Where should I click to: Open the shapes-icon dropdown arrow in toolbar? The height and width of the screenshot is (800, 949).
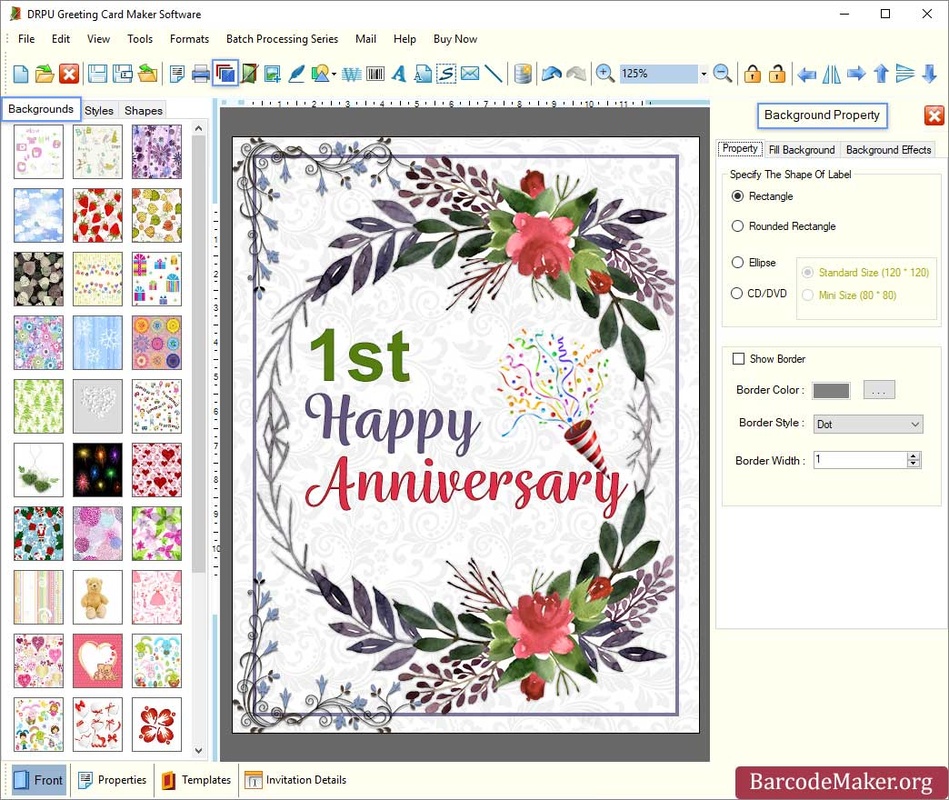pos(334,74)
